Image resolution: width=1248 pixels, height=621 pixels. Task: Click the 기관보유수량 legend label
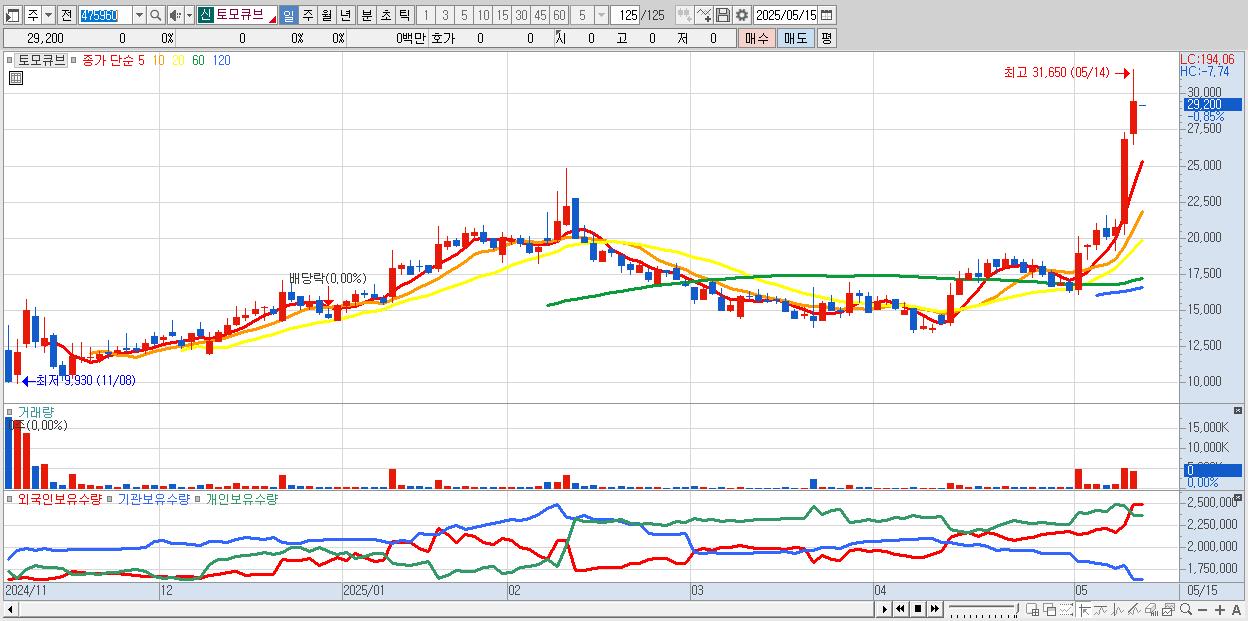tap(153, 498)
